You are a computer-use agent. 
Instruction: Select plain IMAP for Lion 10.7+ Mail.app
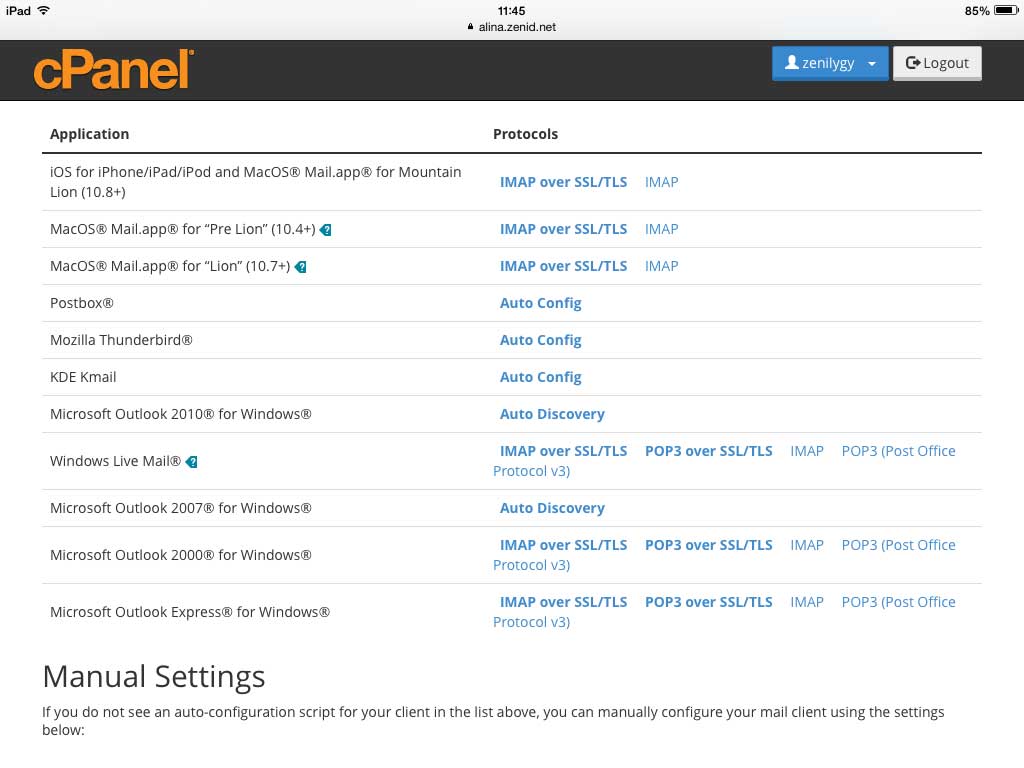[662, 266]
